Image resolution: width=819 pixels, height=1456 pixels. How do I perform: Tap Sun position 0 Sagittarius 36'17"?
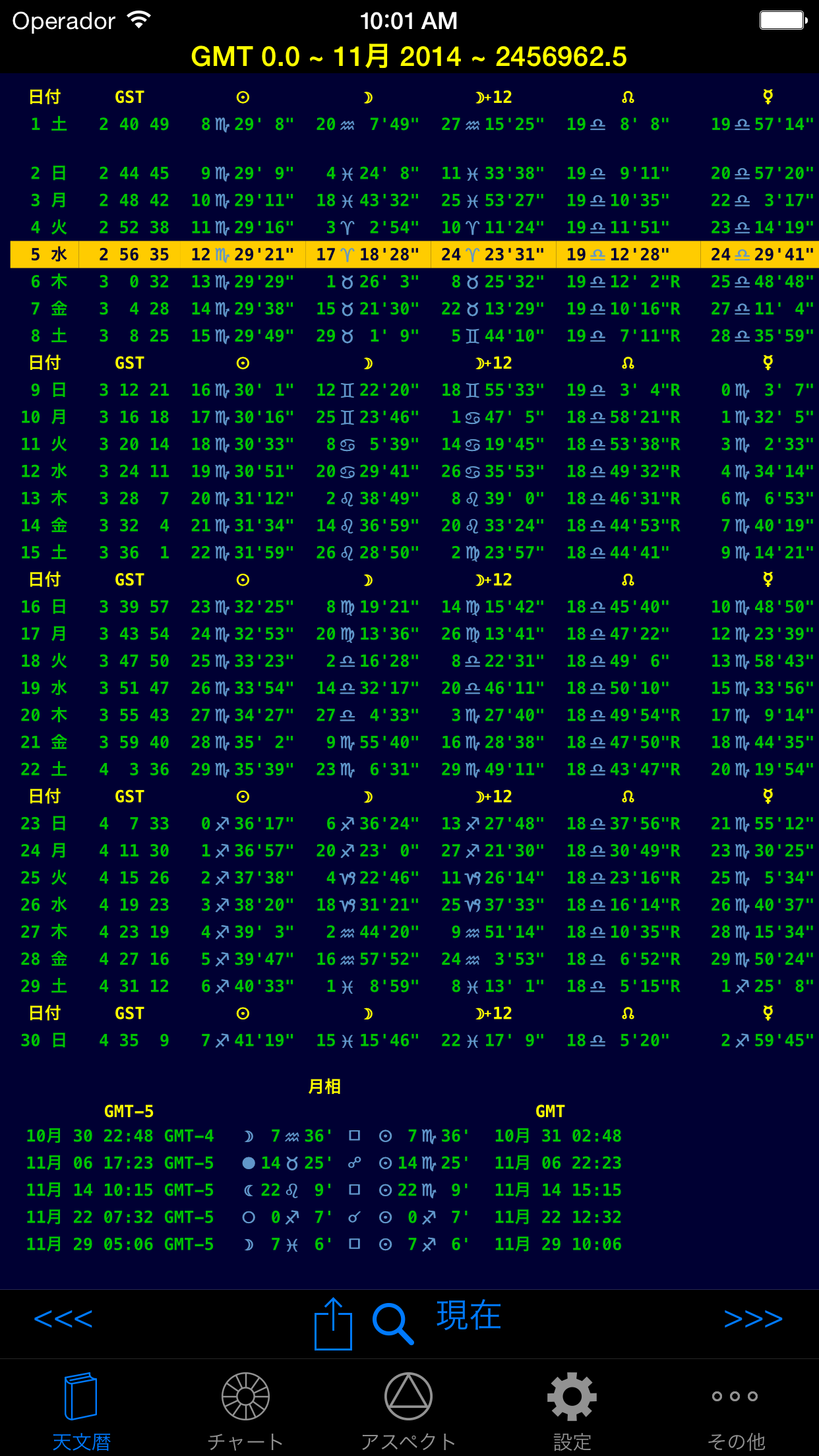click(x=248, y=824)
